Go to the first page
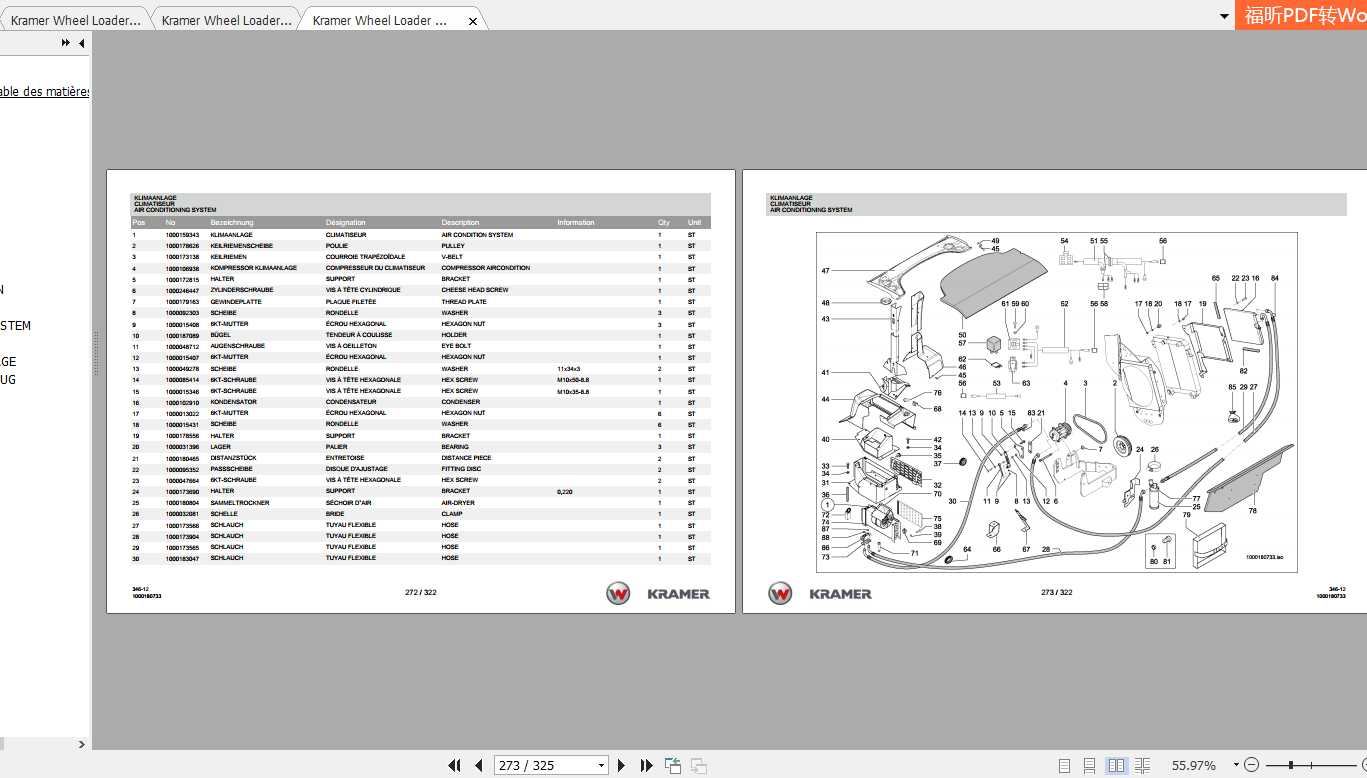This screenshot has width=1367, height=778. (454, 766)
